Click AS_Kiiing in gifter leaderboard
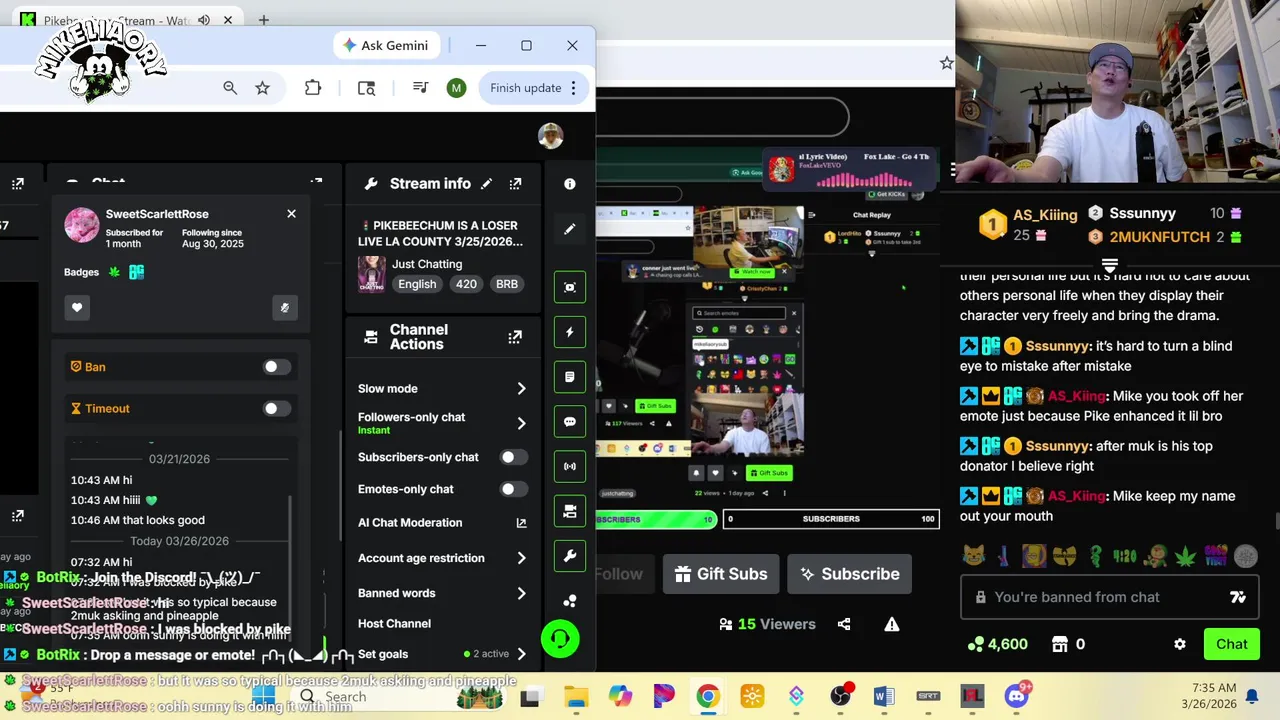The image size is (1280, 720). click(x=1045, y=215)
